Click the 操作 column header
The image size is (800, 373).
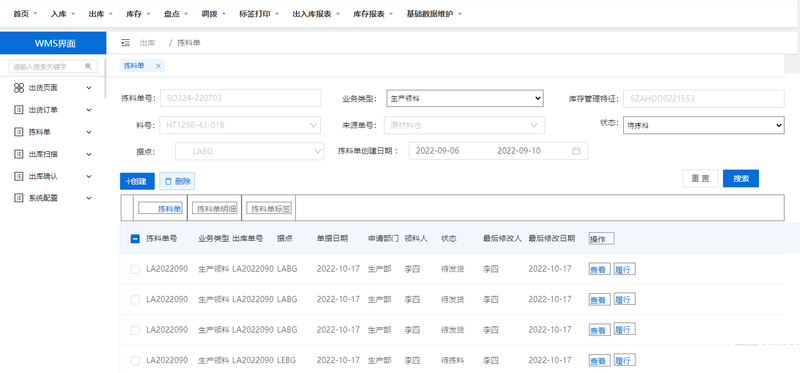coord(602,238)
